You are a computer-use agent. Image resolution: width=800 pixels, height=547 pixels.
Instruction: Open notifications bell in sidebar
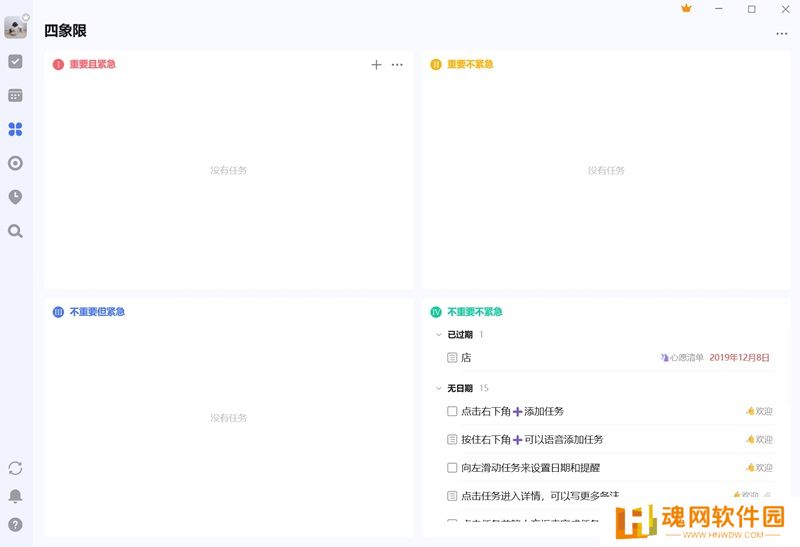pyautogui.click(x=15, y=496)
